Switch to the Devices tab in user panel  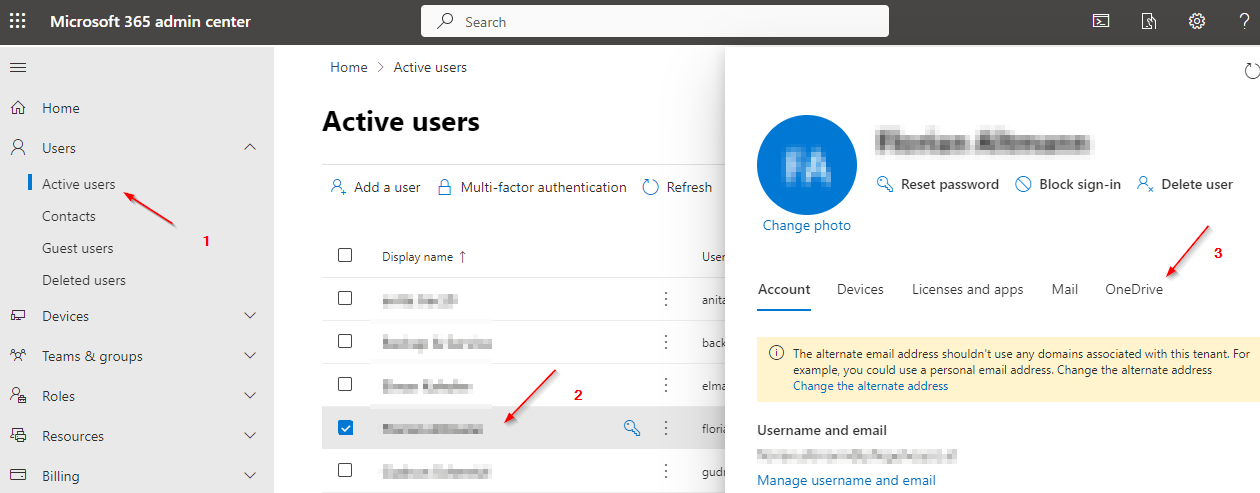click(860, 289)
